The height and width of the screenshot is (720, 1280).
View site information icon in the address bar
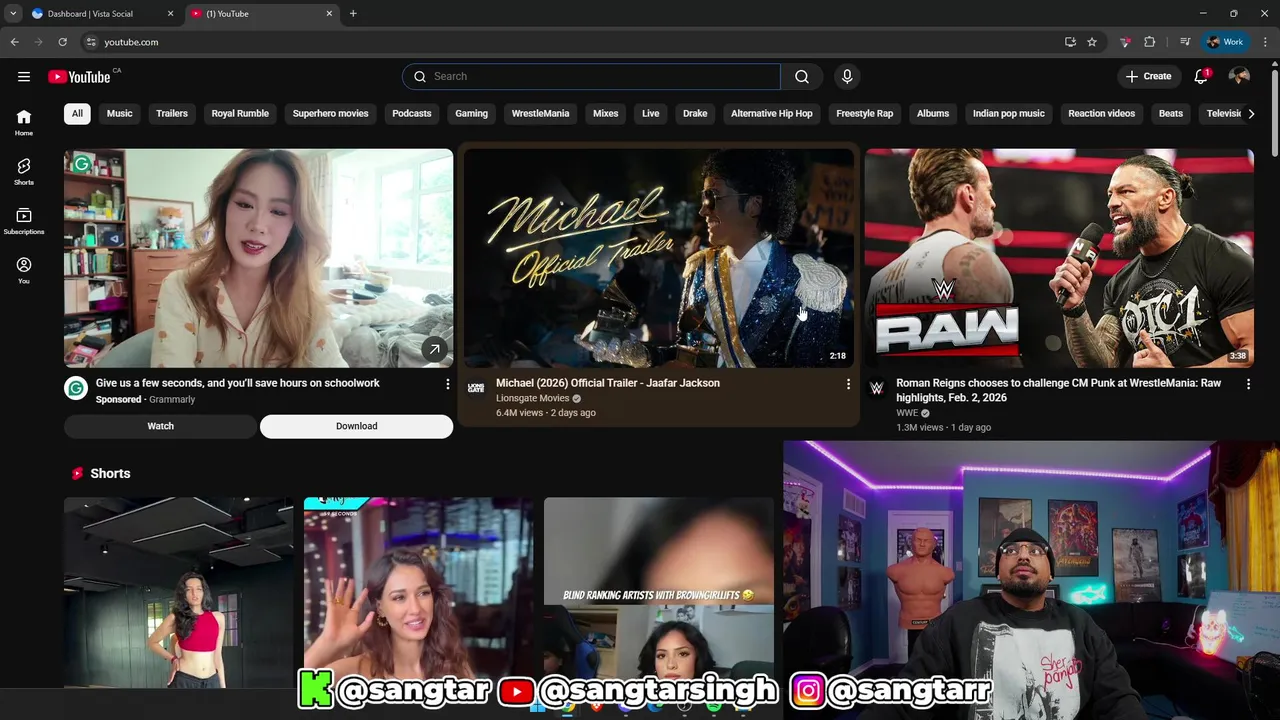point(91,42)
